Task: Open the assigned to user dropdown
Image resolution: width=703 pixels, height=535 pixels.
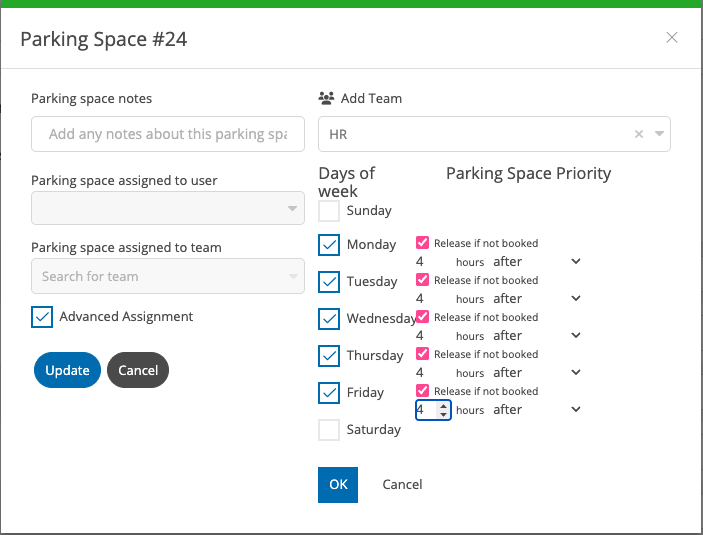Action: point(168,208)
